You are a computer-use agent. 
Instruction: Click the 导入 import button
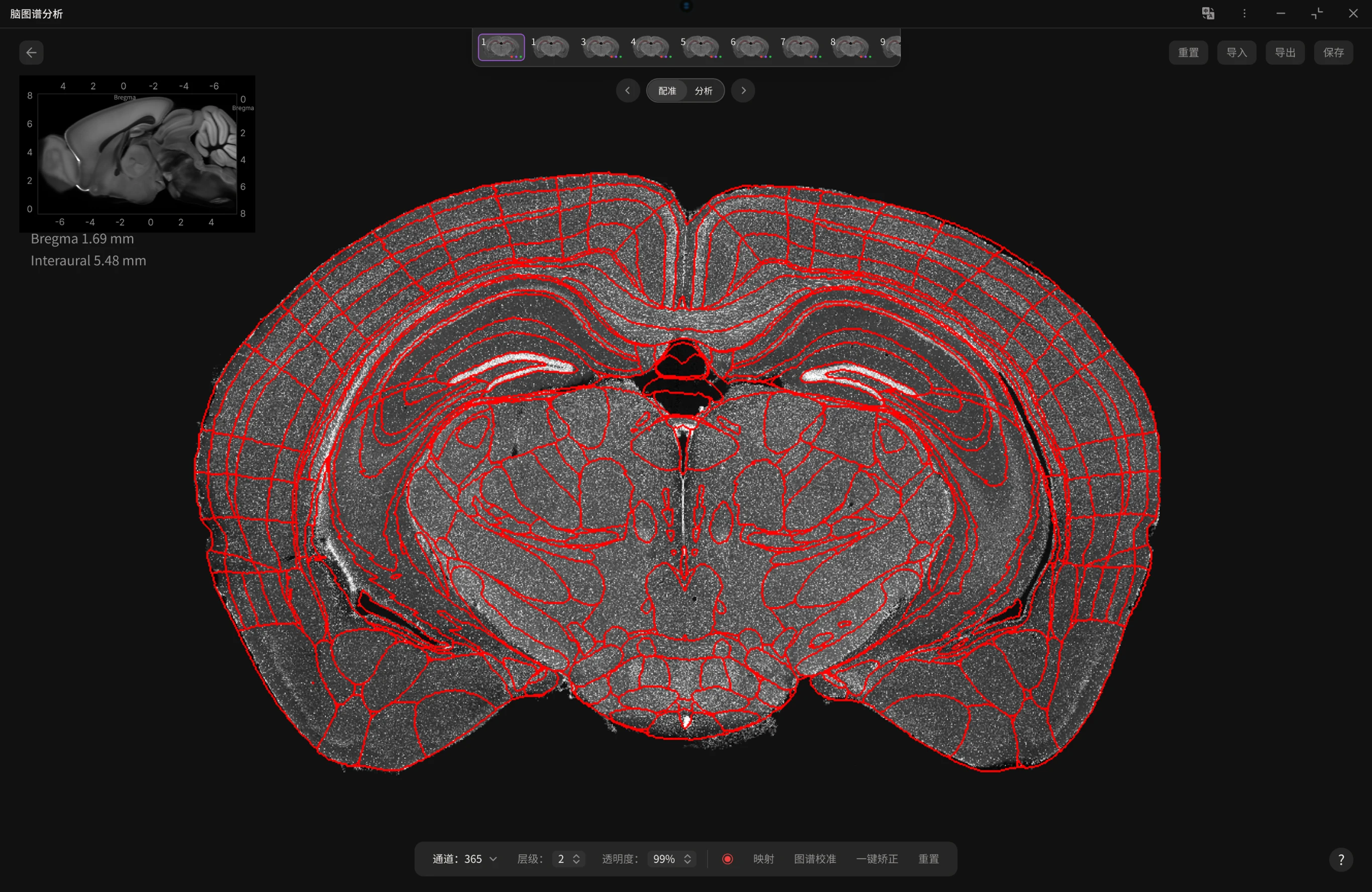[1236, 52]
